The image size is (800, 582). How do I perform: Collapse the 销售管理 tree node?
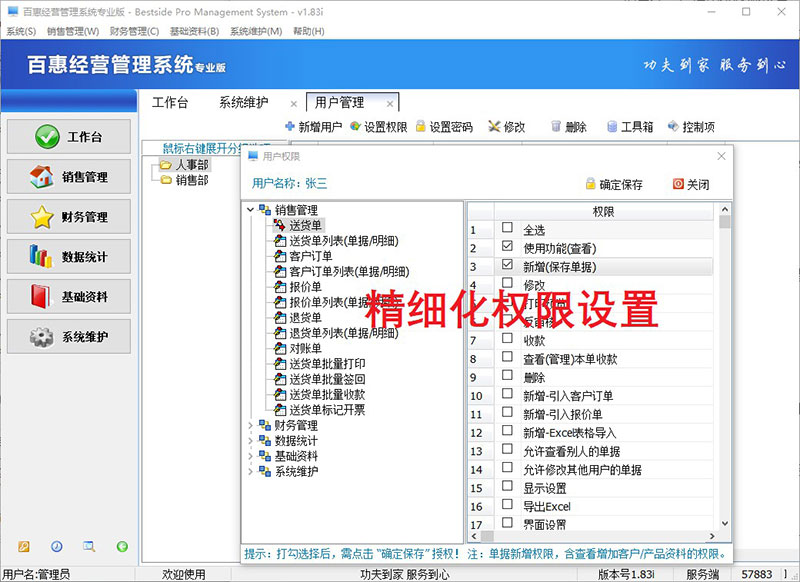click(x=251, y=210)
